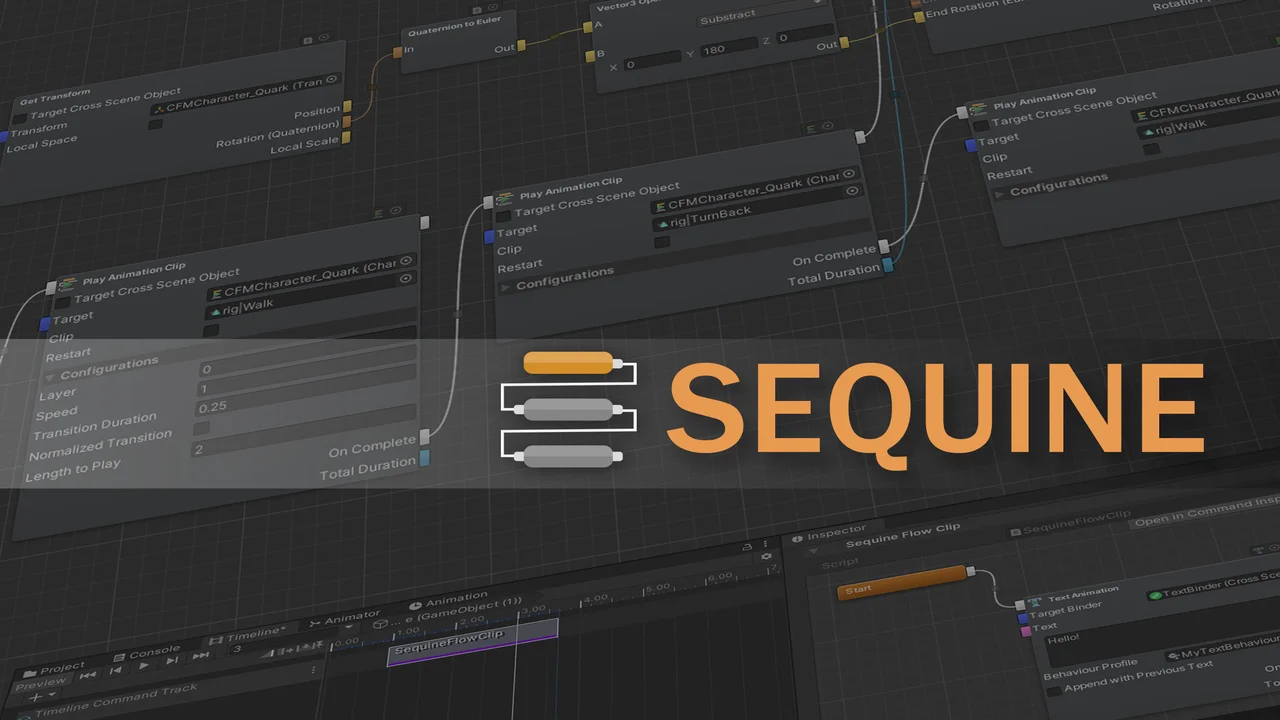Click the object picker circle beside rig|Walk

coord(406,279)
